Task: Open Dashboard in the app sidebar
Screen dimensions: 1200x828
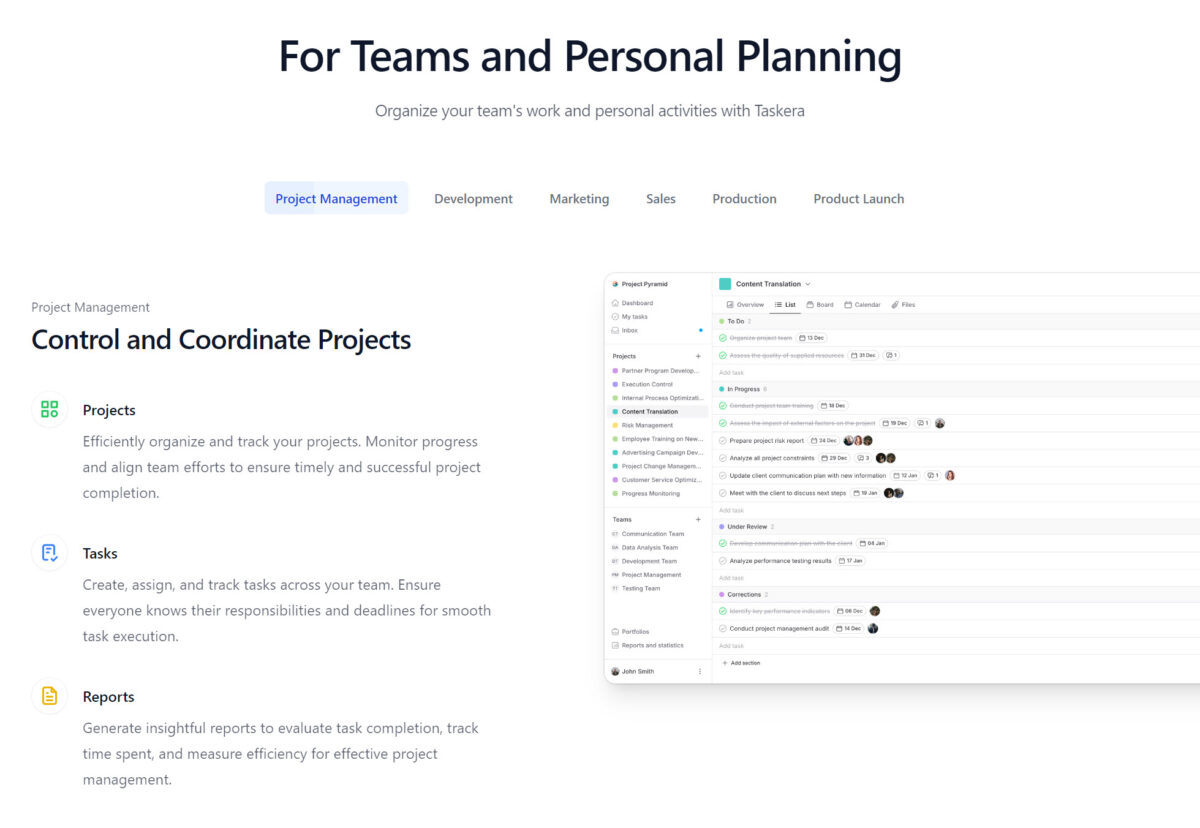Action: point(637,303)
